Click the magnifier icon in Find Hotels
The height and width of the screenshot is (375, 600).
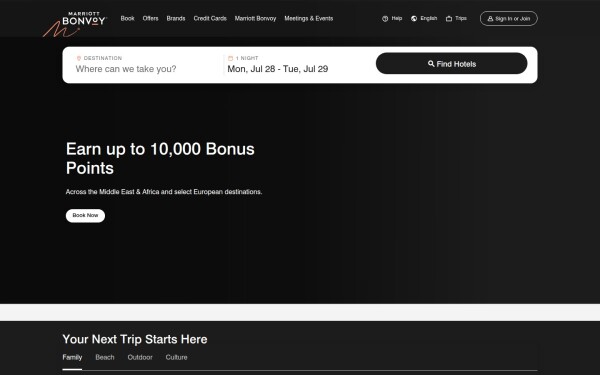431,64
